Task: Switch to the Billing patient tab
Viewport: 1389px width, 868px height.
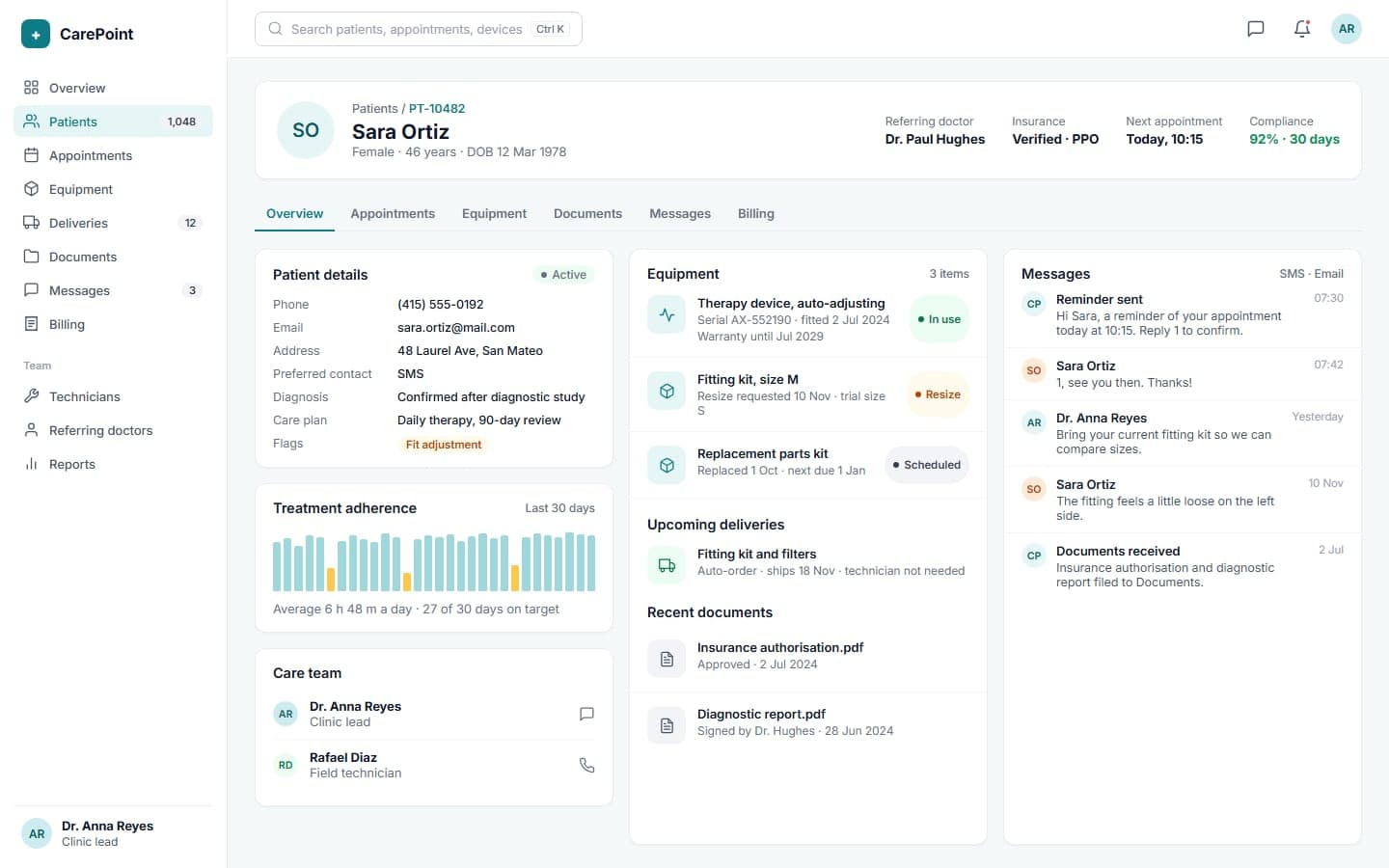Action: (x=756, y=214)
